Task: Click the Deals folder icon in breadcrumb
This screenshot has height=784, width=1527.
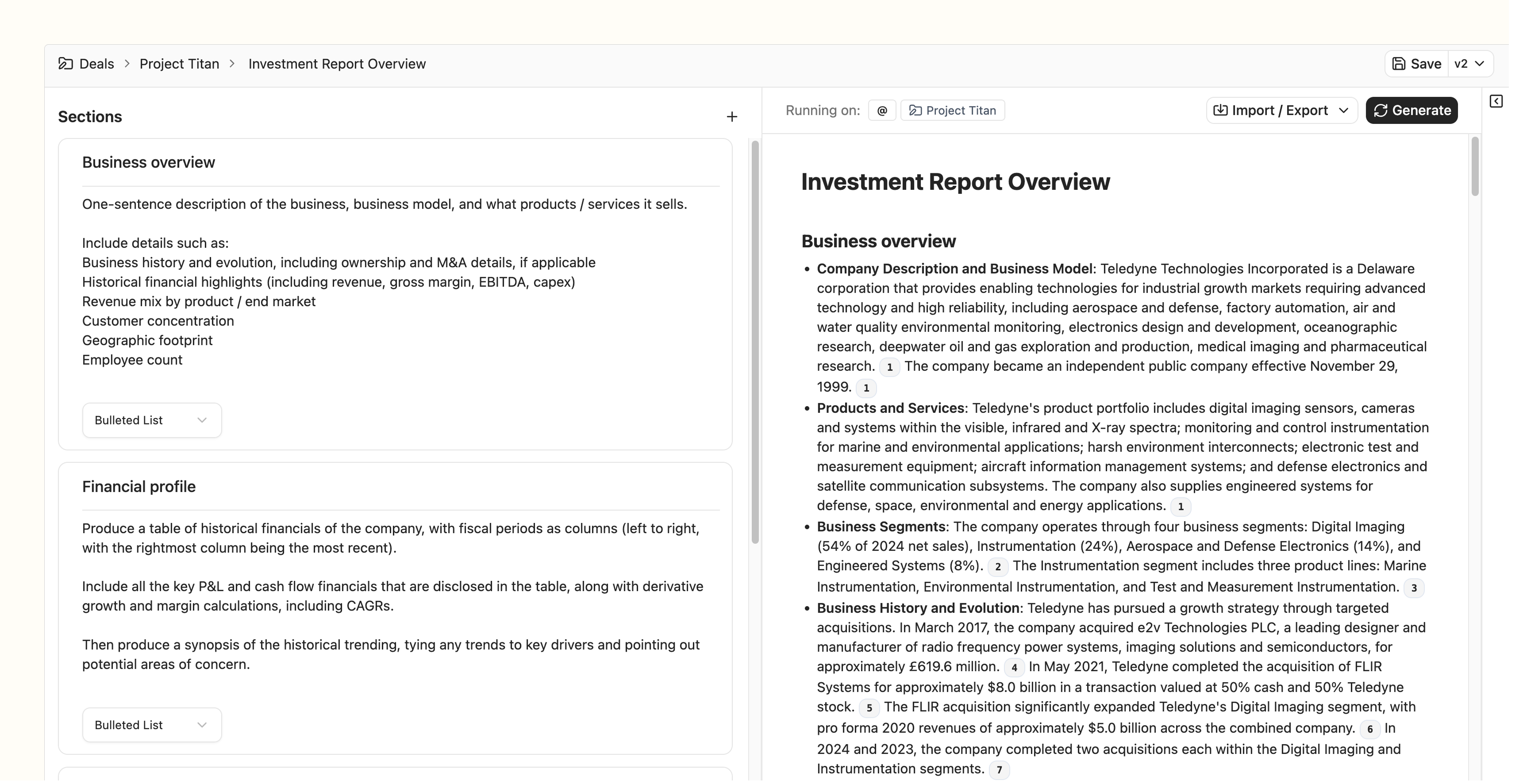Action: click(x=66, y=64)
